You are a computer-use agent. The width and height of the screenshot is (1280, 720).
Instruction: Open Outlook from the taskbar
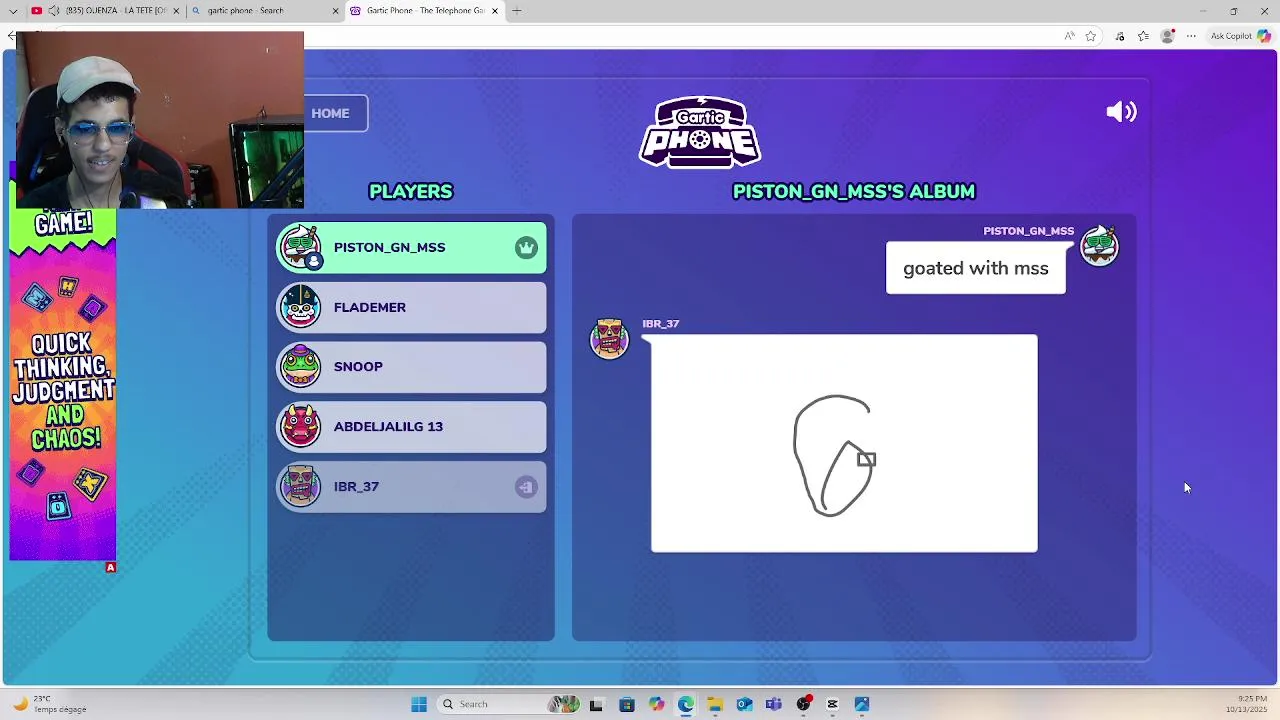pos(744,704)
